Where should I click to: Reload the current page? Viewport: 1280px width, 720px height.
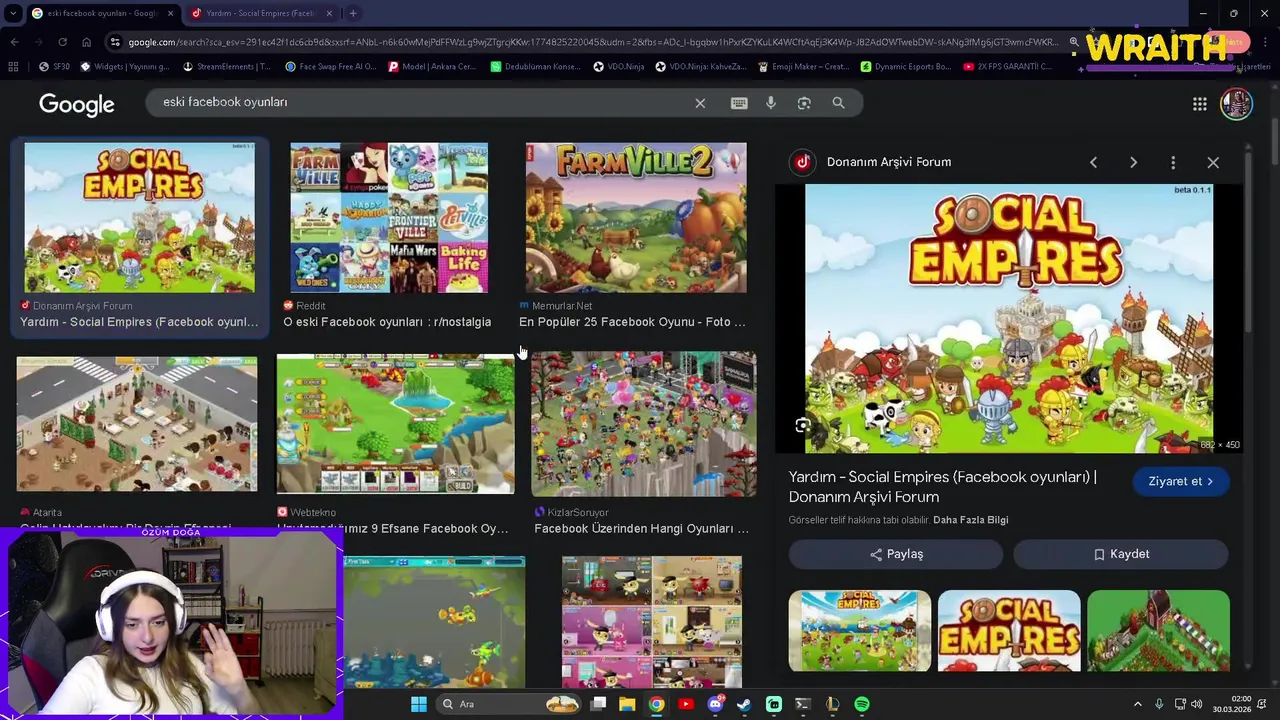(62, 42)
